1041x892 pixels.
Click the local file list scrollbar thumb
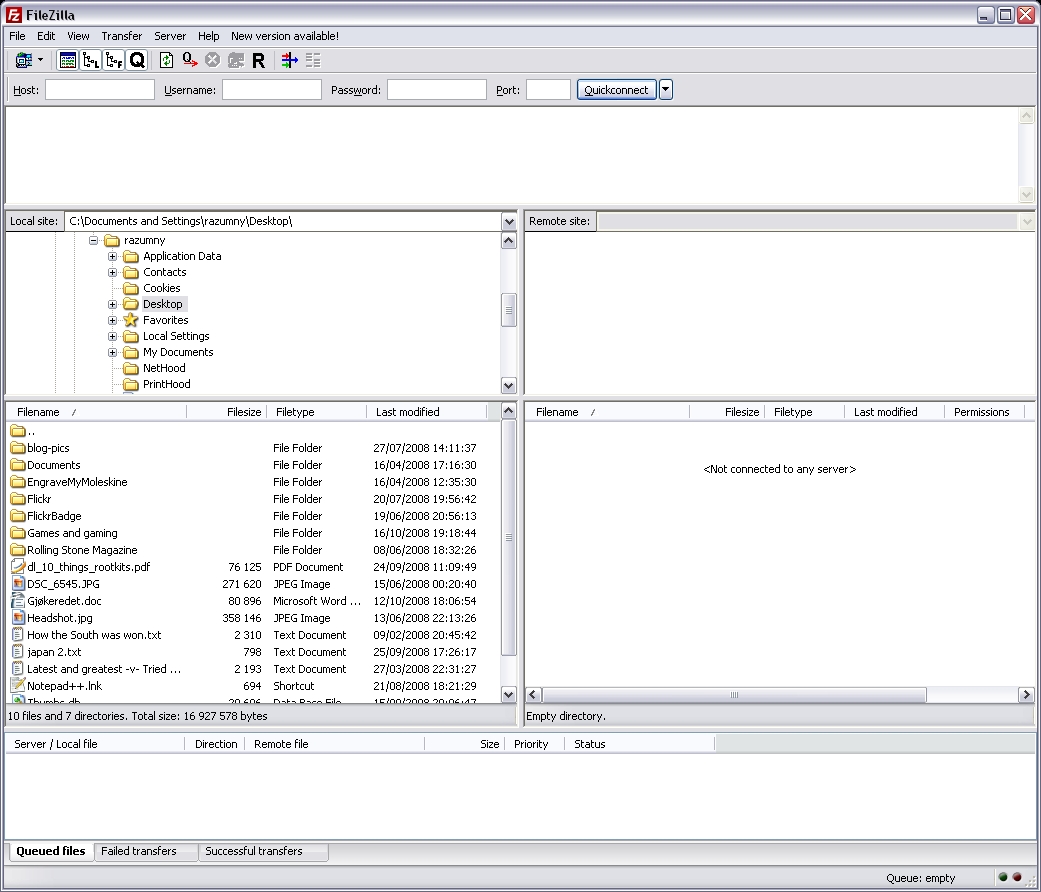pos(509,538)
